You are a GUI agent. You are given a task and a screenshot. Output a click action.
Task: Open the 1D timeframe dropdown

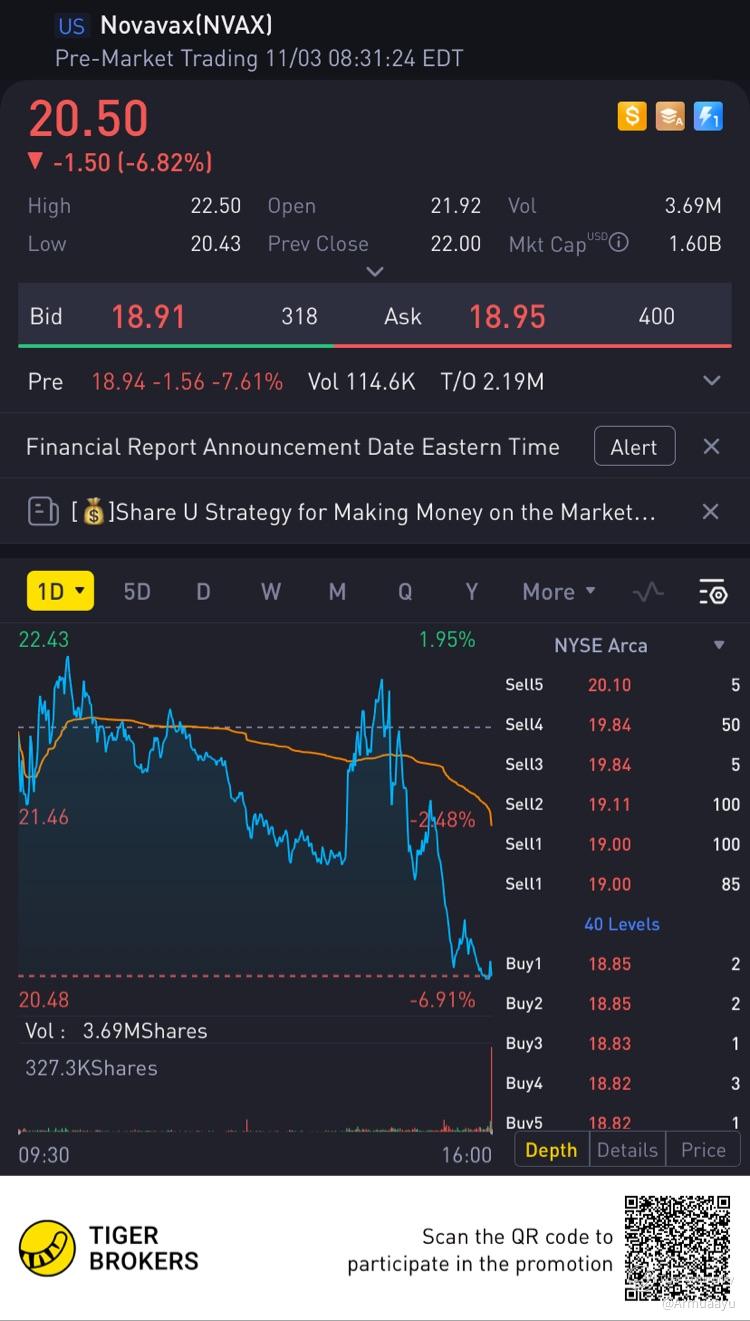(60, 591)
